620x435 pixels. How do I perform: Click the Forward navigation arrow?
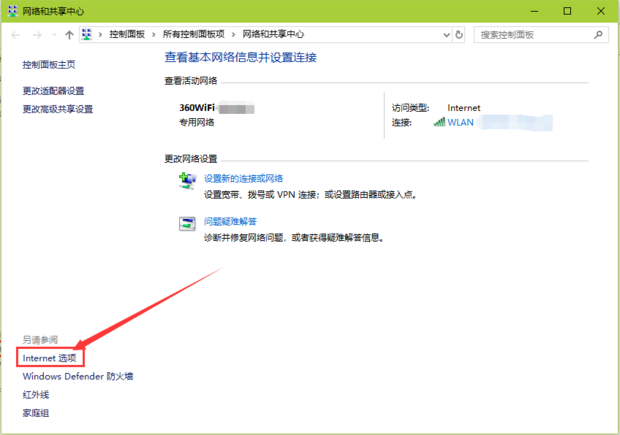37,34
